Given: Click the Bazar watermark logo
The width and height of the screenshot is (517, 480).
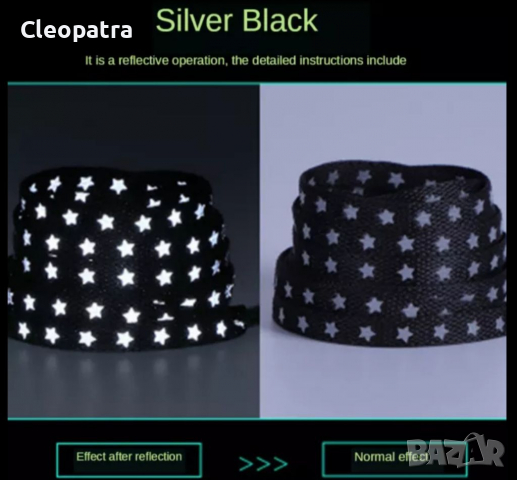Looking at the screenshot, I should (455, 450).
